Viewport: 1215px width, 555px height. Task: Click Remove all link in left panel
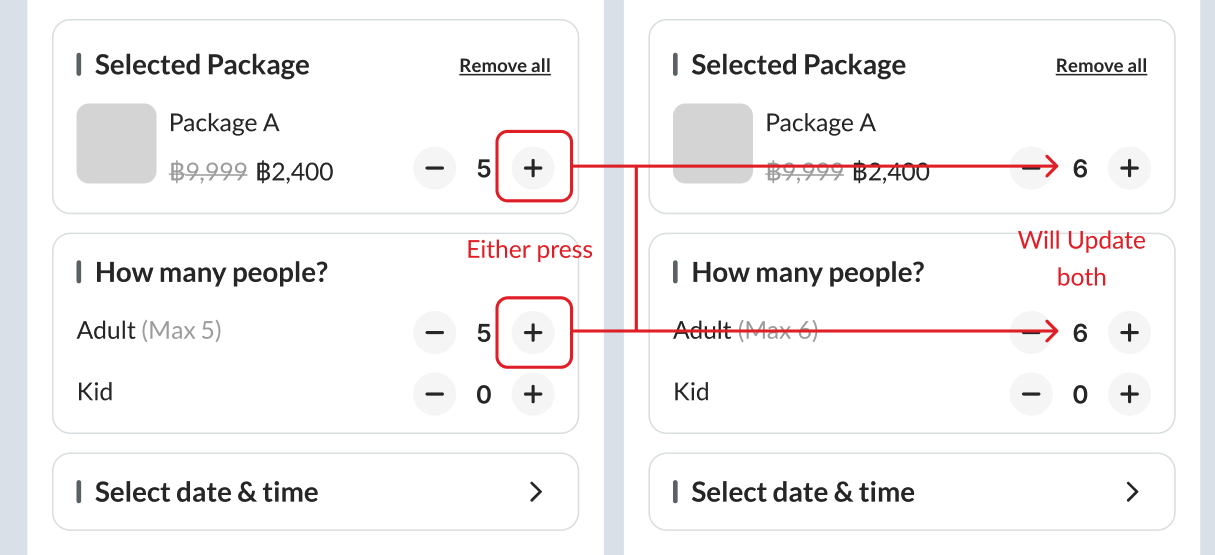coord(505,66)
